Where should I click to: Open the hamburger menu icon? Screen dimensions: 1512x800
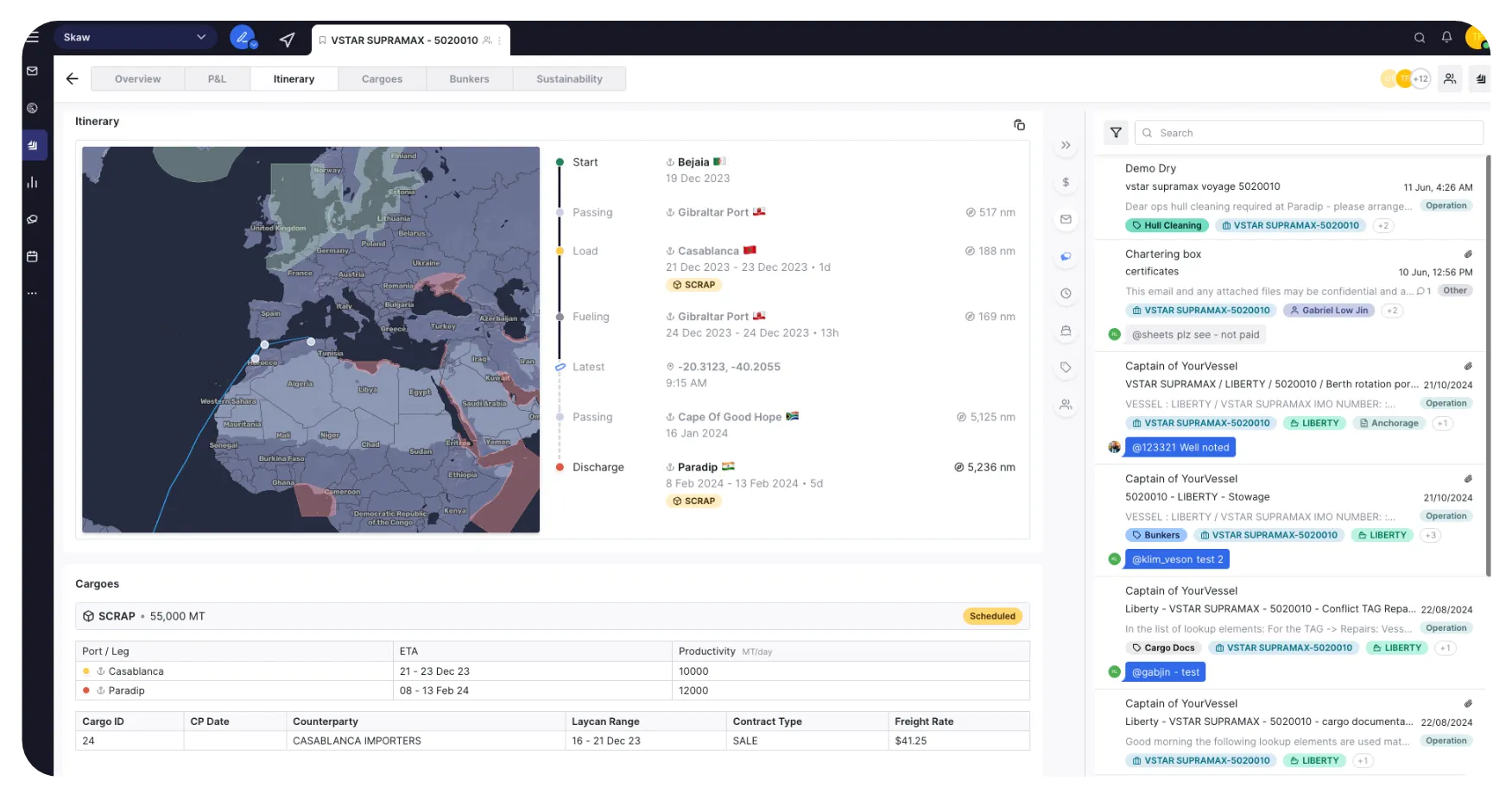tap(33, 37)
